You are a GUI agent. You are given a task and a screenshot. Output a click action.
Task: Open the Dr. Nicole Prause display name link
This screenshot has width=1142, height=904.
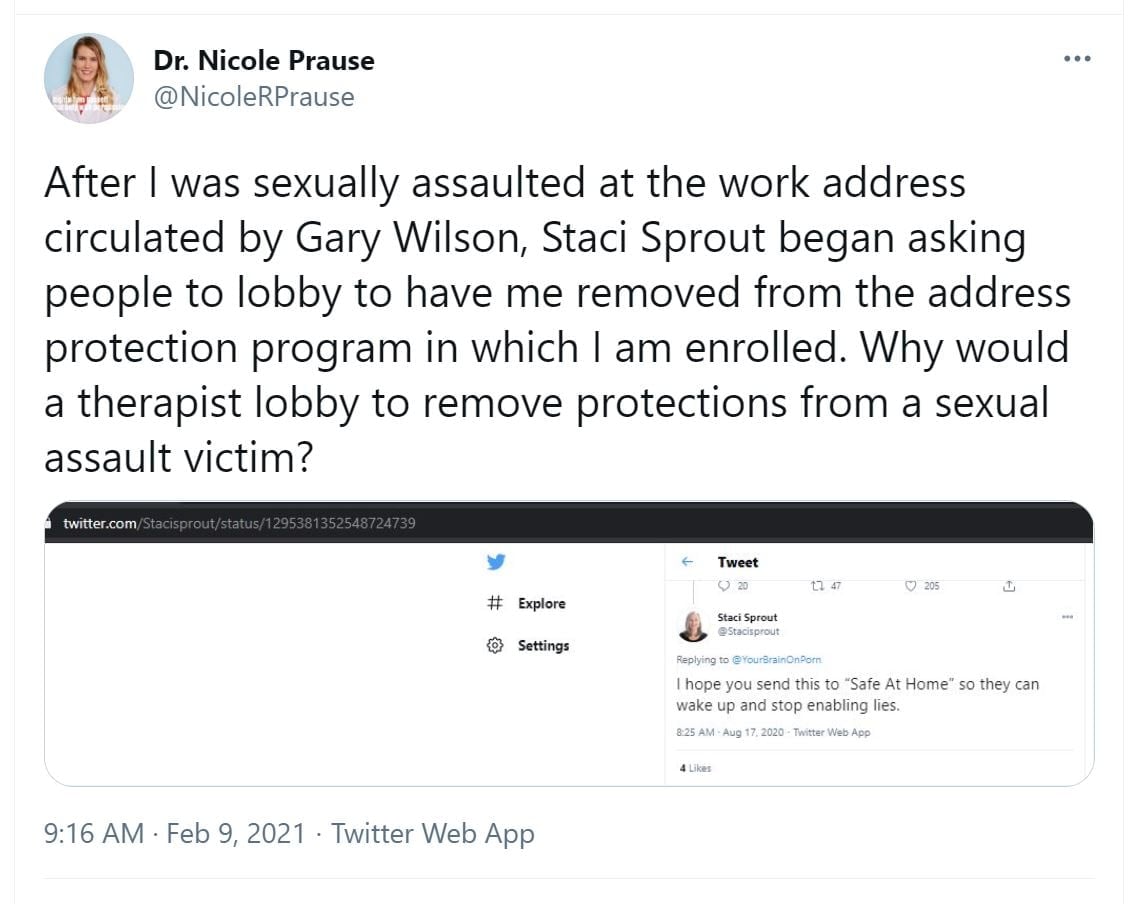point(264,60)
